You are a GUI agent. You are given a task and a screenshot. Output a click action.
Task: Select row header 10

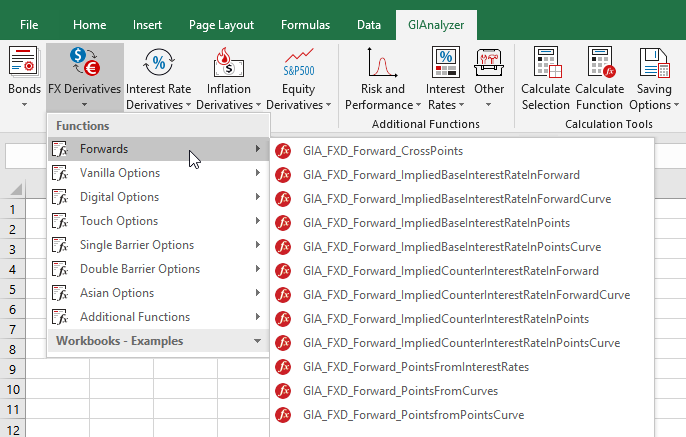pos(13,389)
